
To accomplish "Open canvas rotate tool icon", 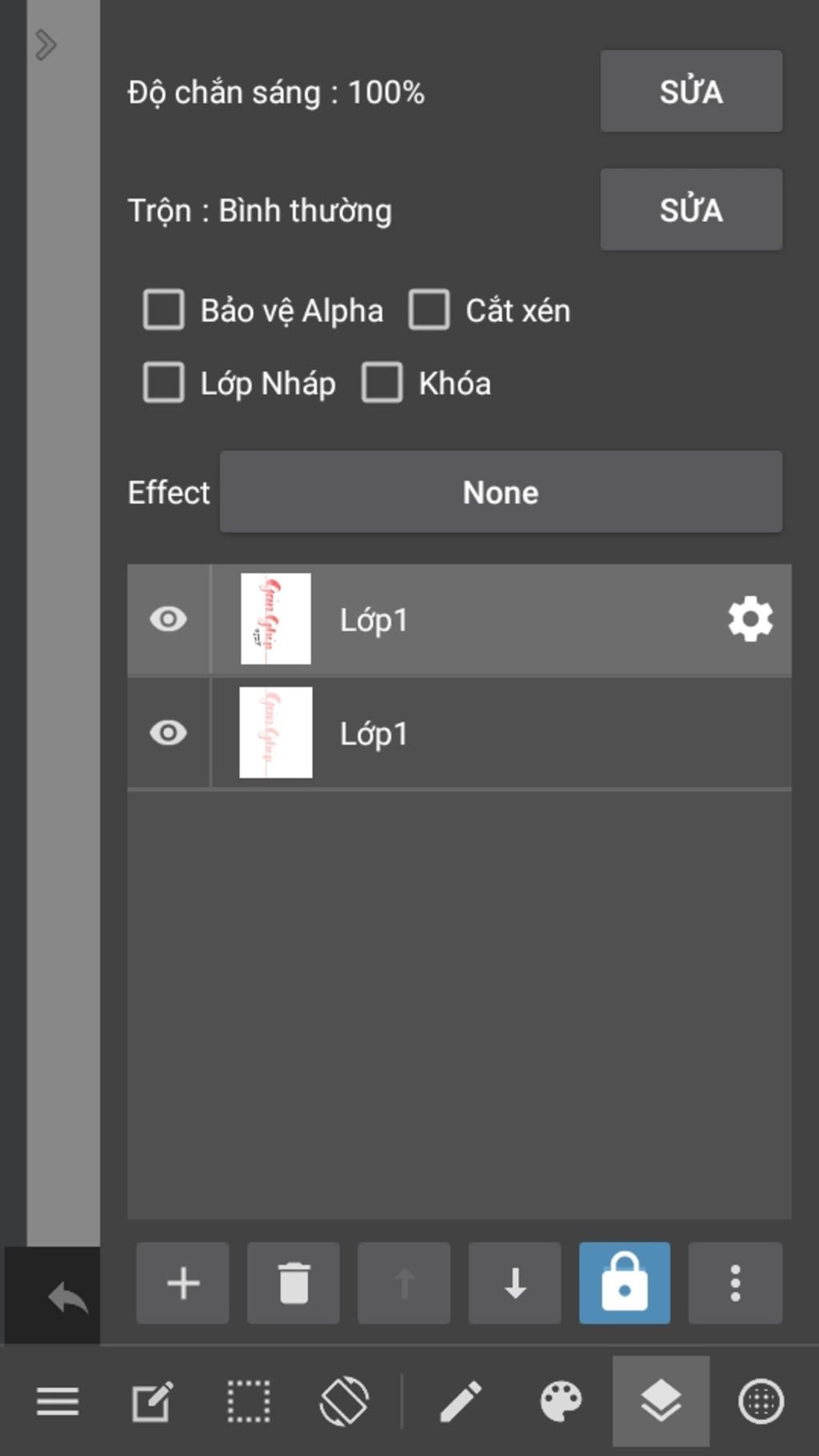I will click(344, 1402).
